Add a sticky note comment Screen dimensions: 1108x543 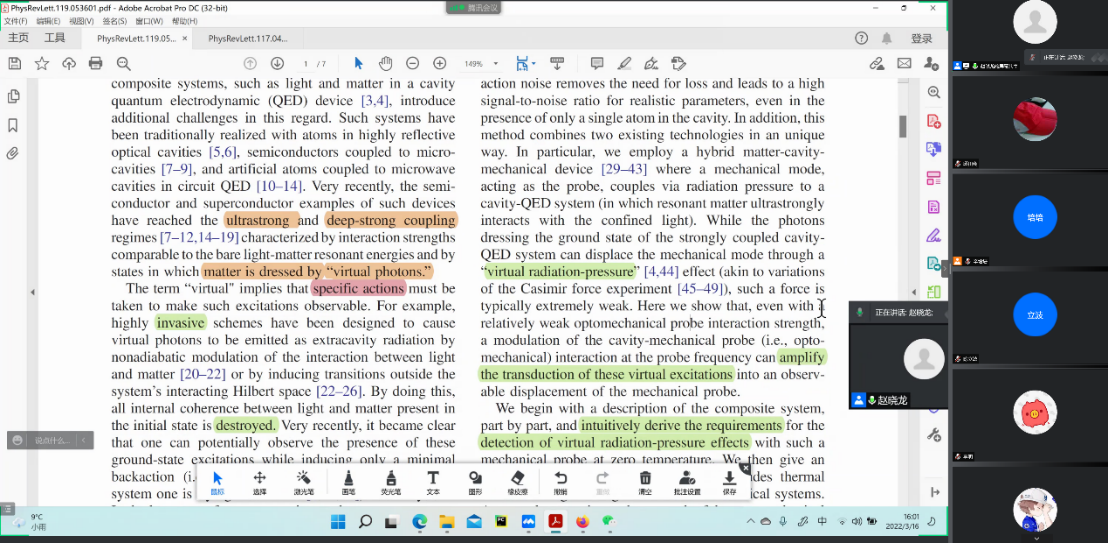[597, 63]
